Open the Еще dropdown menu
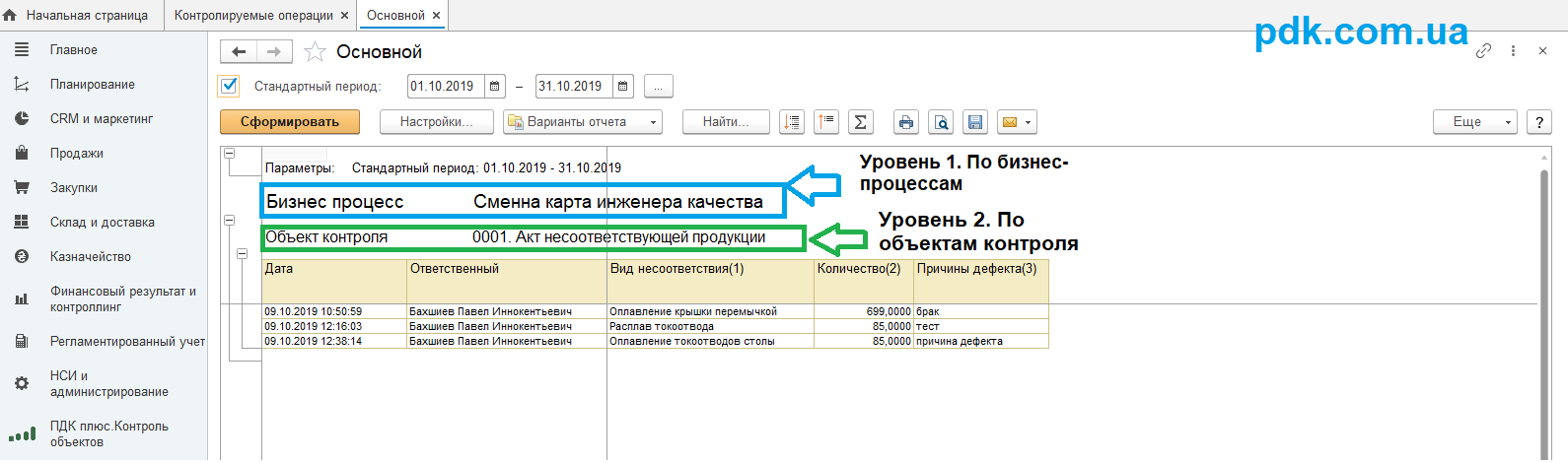Viewport: 1568px width, 463px height. pyautogui.click(x=1475, y=122)
